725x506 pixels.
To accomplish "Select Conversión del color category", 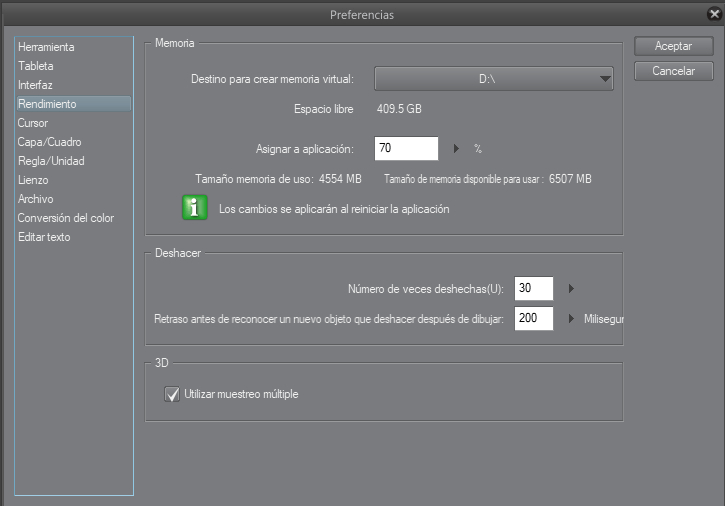I will (x=66, y=218).
